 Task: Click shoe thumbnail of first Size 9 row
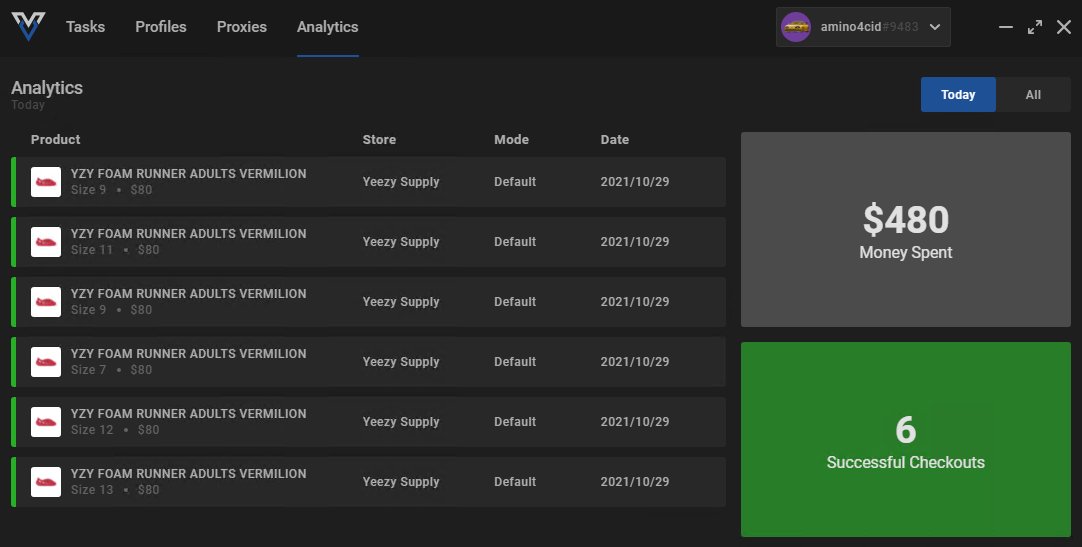(x=46, y=182)
